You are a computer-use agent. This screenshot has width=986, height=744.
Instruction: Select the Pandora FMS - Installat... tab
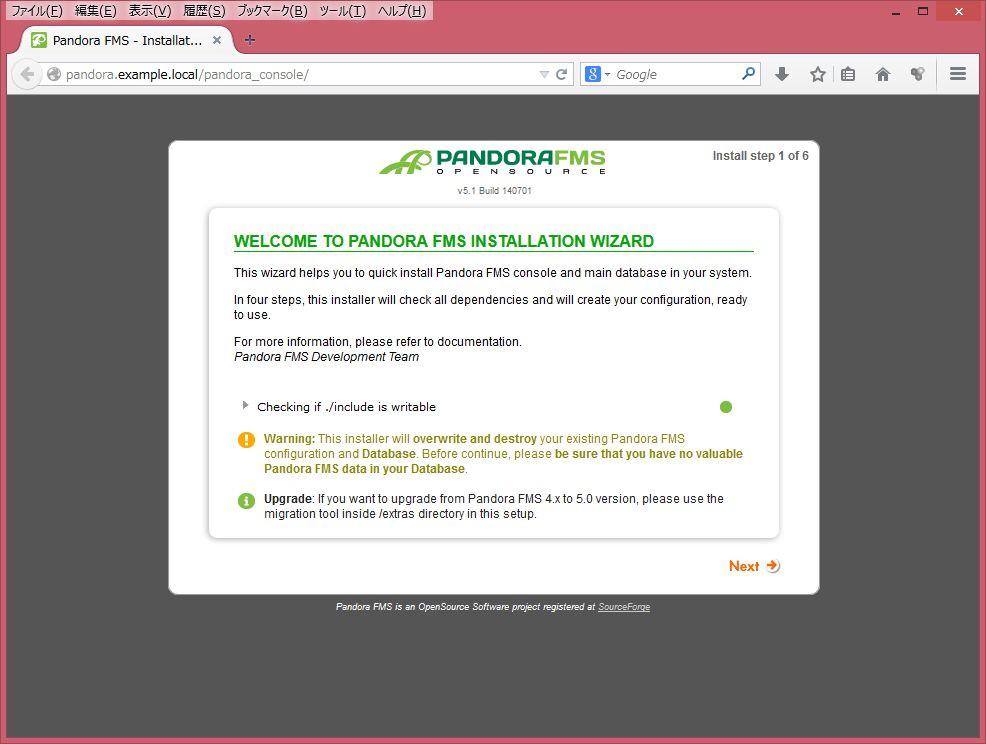pos(127,40)
